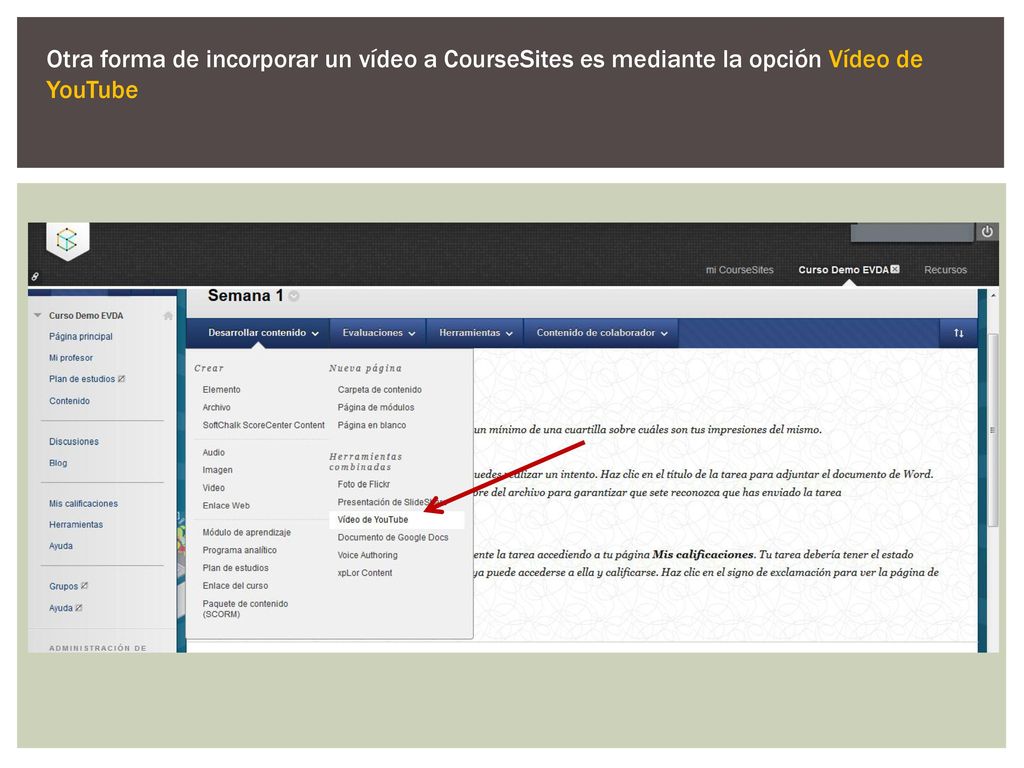Select Voice Authoring
The height and width of the screenshot is (768, 1024).
pyautogui.click(x=367, y=555)
